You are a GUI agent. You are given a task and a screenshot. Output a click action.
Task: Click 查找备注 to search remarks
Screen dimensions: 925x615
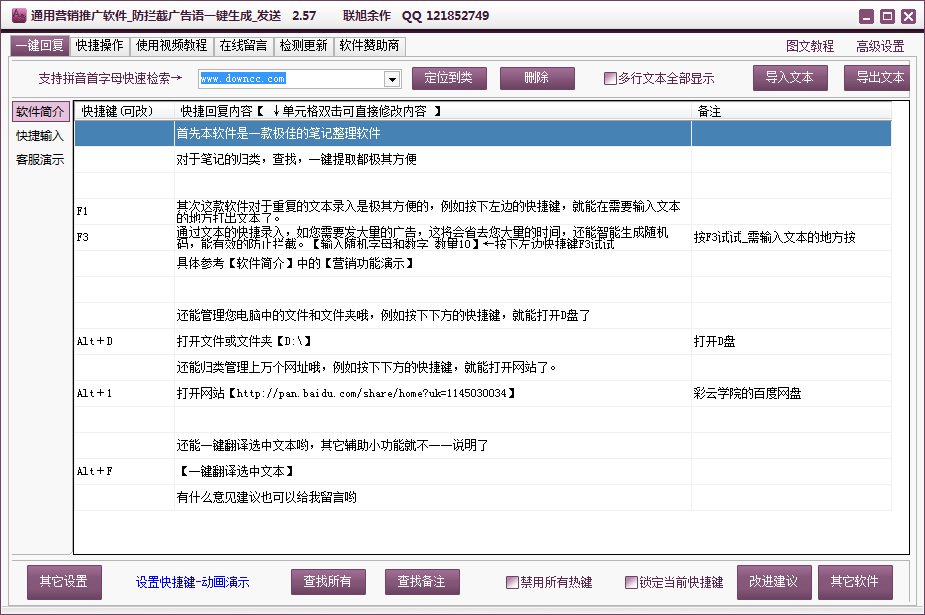(x=423, y=582)
